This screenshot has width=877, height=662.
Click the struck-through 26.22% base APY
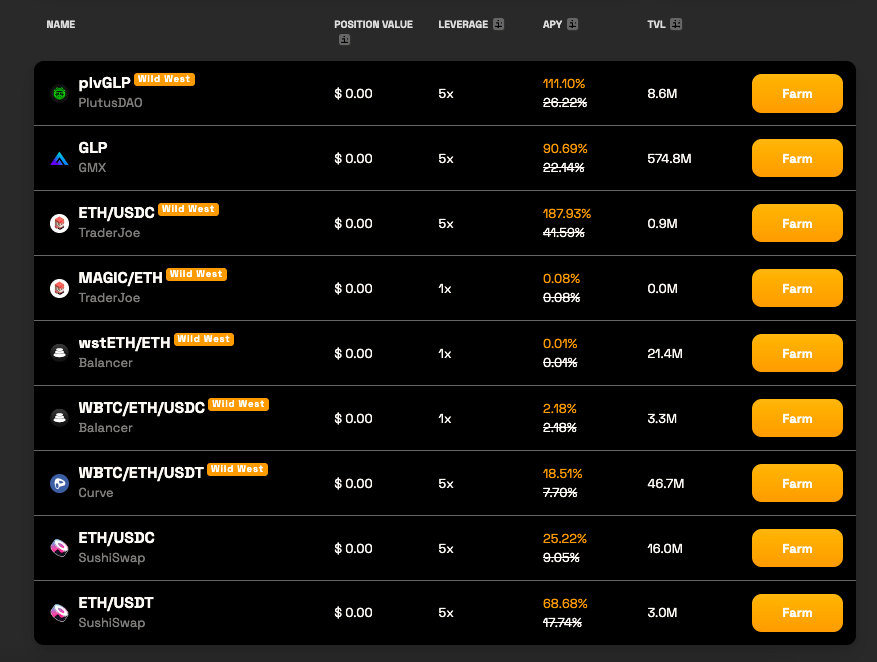(565, 103)
